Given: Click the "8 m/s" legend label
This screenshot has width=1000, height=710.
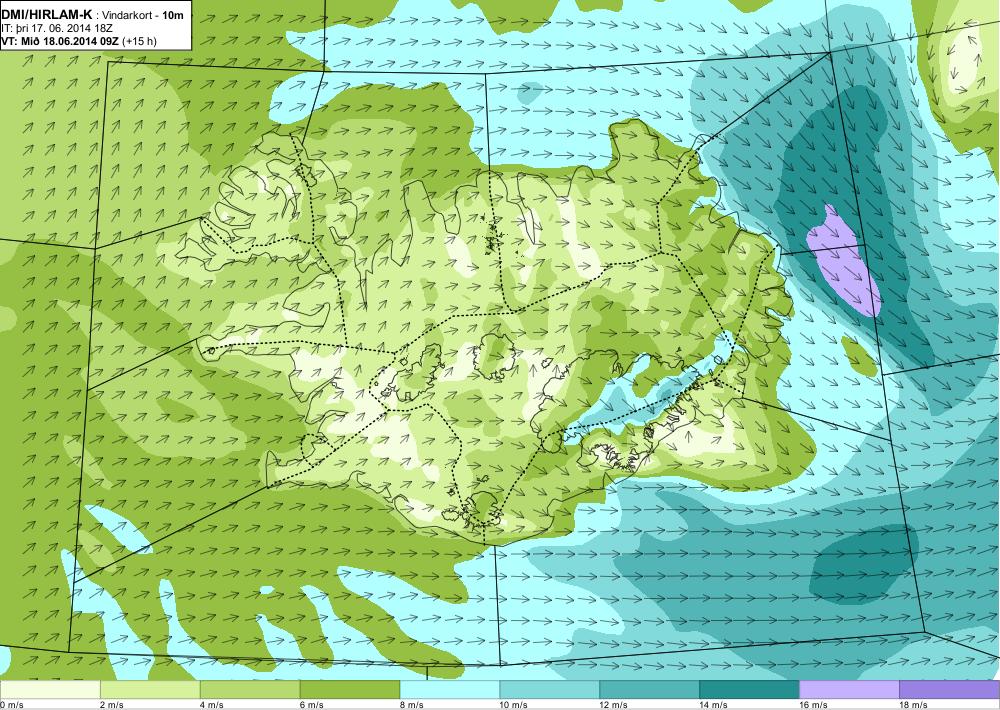Looking at the screenshot, I should (x=411, y=705).
